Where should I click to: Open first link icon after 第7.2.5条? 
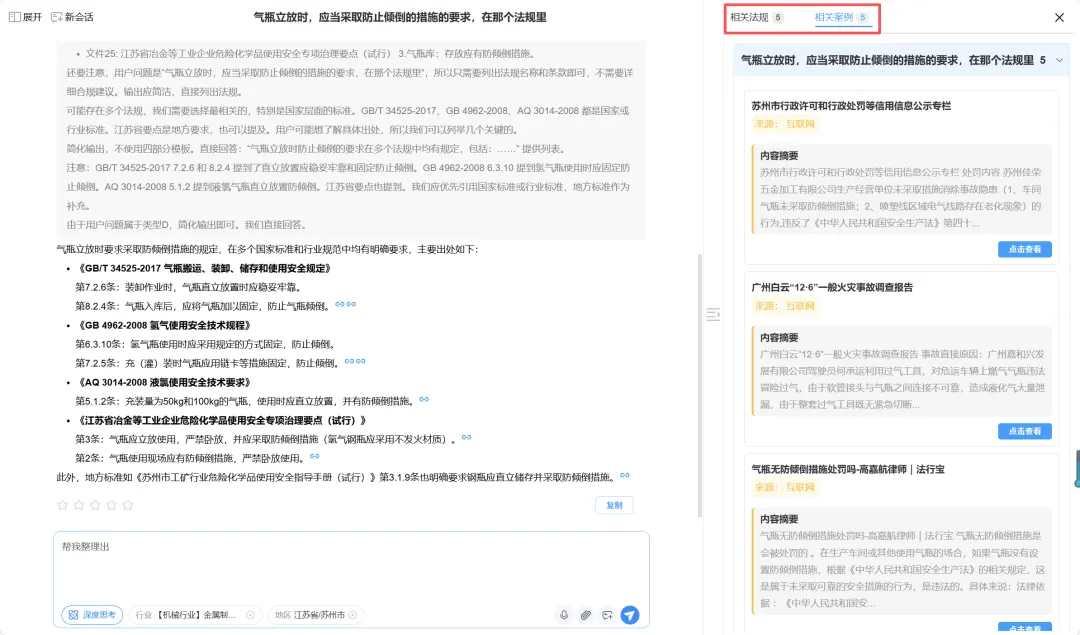tap(349, 362)
